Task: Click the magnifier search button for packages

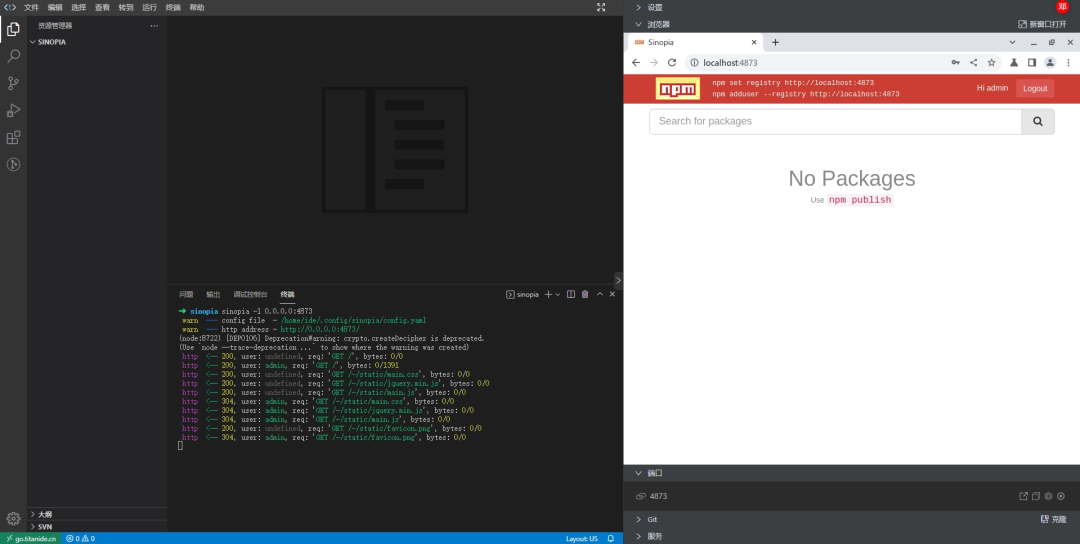Action: [x=1037, y=121]
